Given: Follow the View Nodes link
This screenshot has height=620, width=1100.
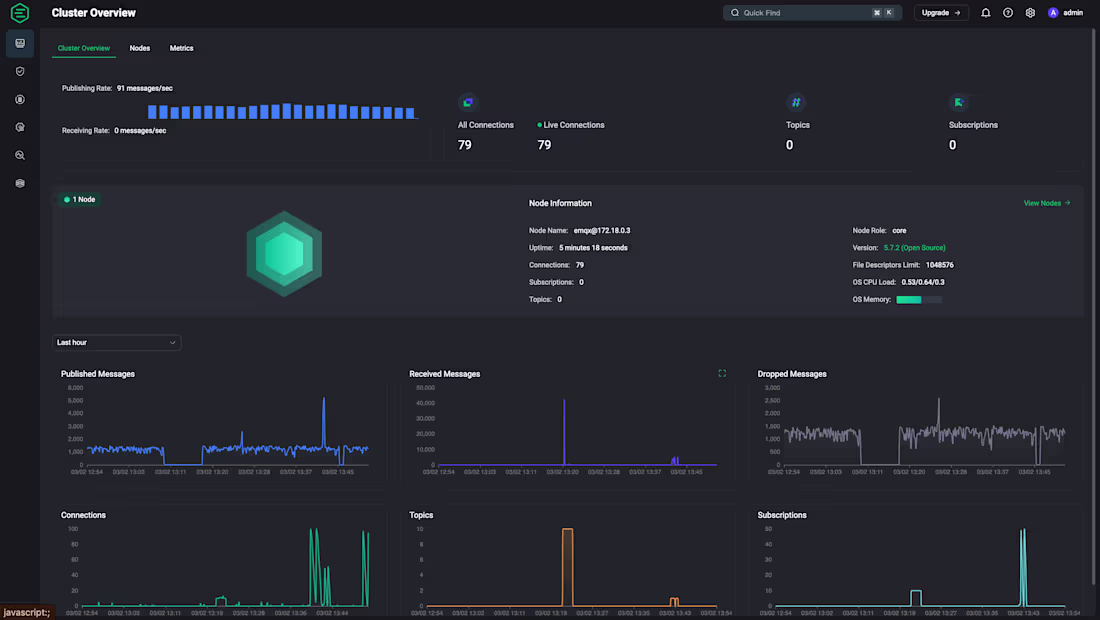Looking at the screenshot, I should tap(1046, 203).
